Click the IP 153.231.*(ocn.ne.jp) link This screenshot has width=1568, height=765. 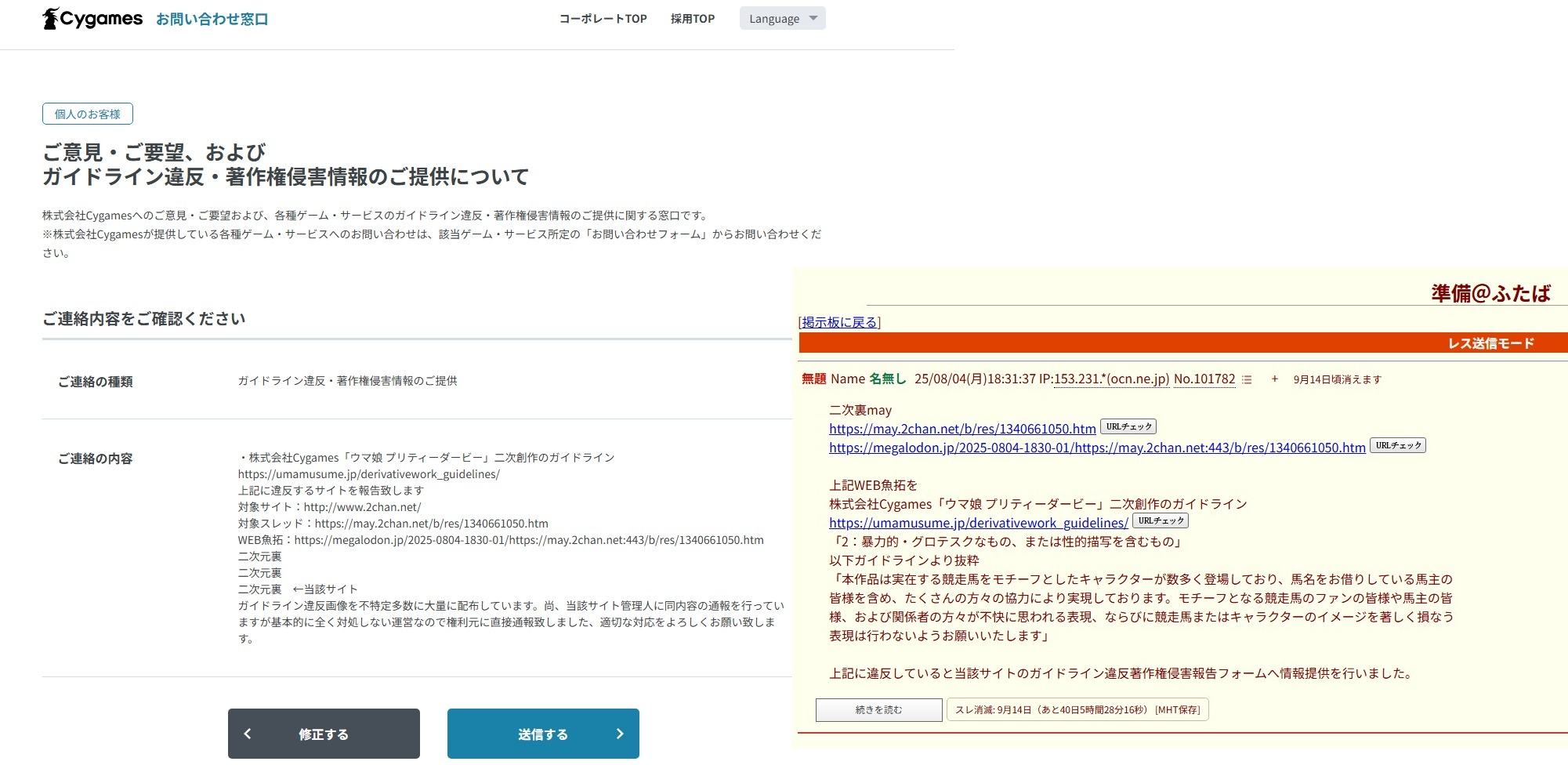pos(1111,379)
